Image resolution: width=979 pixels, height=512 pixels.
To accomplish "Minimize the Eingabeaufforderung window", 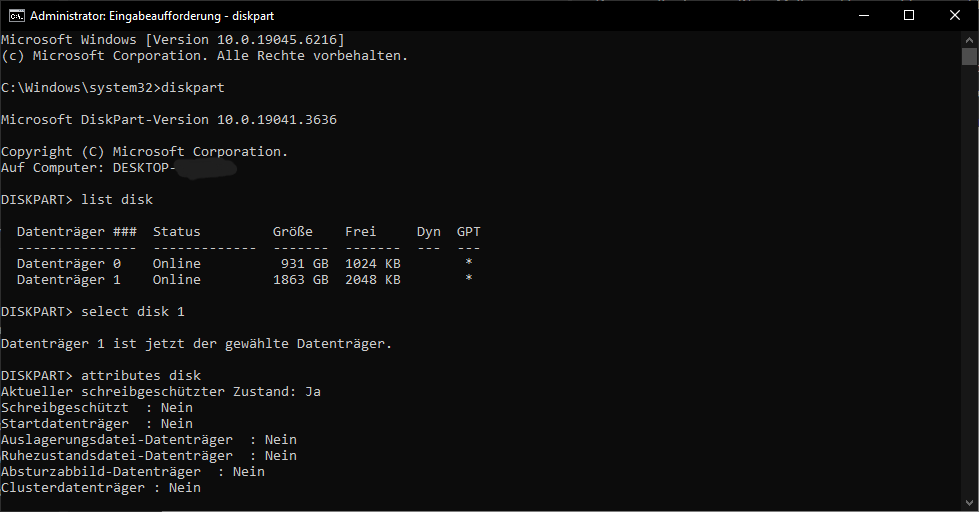I will point(864,16).
